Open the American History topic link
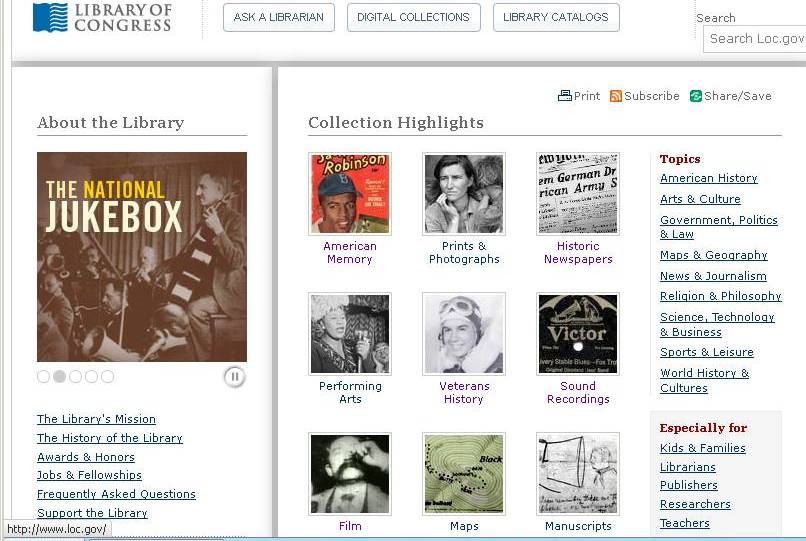This screenshot has width=806, height=541. [709, 178]
